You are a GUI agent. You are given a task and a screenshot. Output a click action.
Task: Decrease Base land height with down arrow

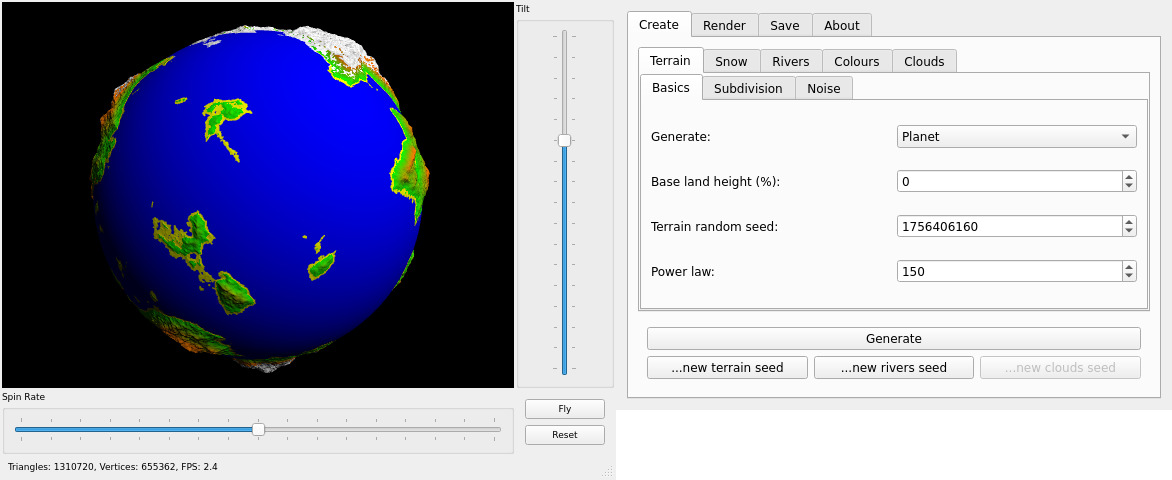point(1129,186)
